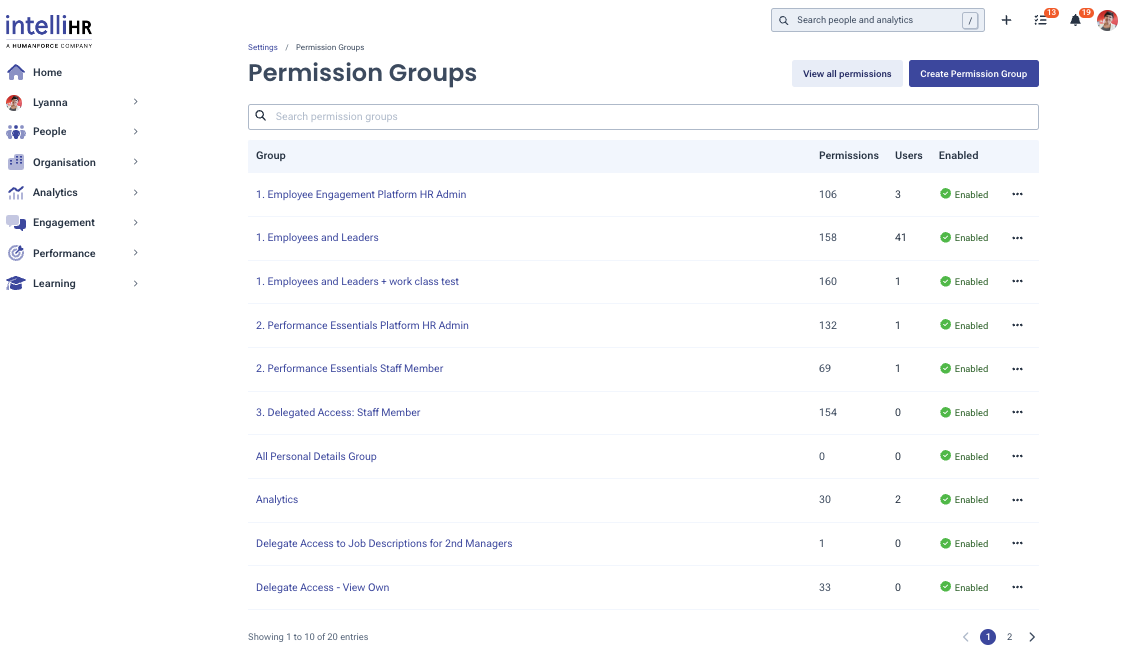Go to page 2 of permission groups

(1009, 636)
